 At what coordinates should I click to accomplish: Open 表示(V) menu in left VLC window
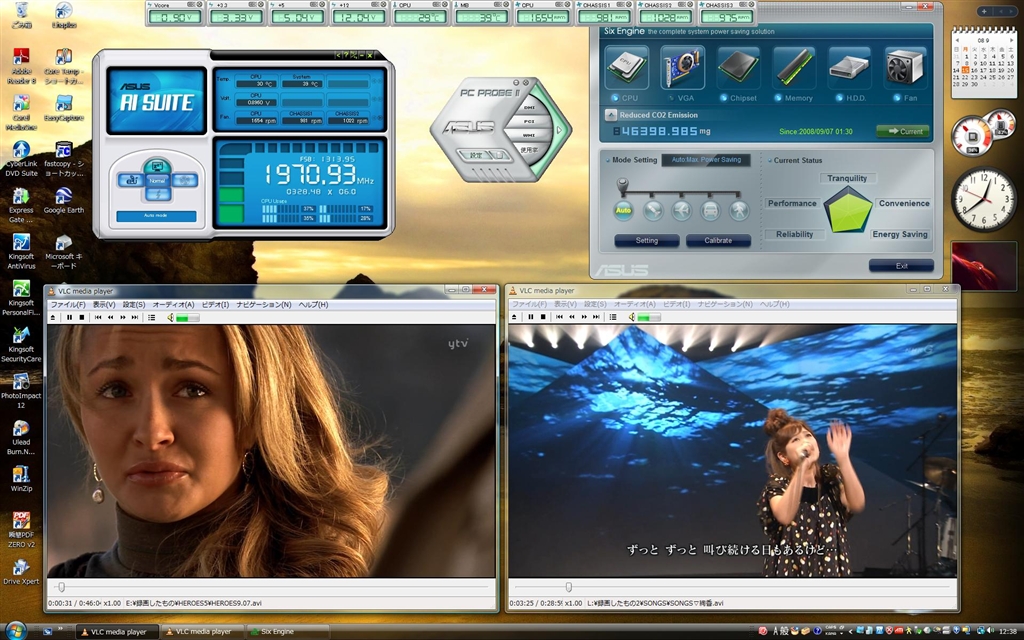[x=104, y=304]
